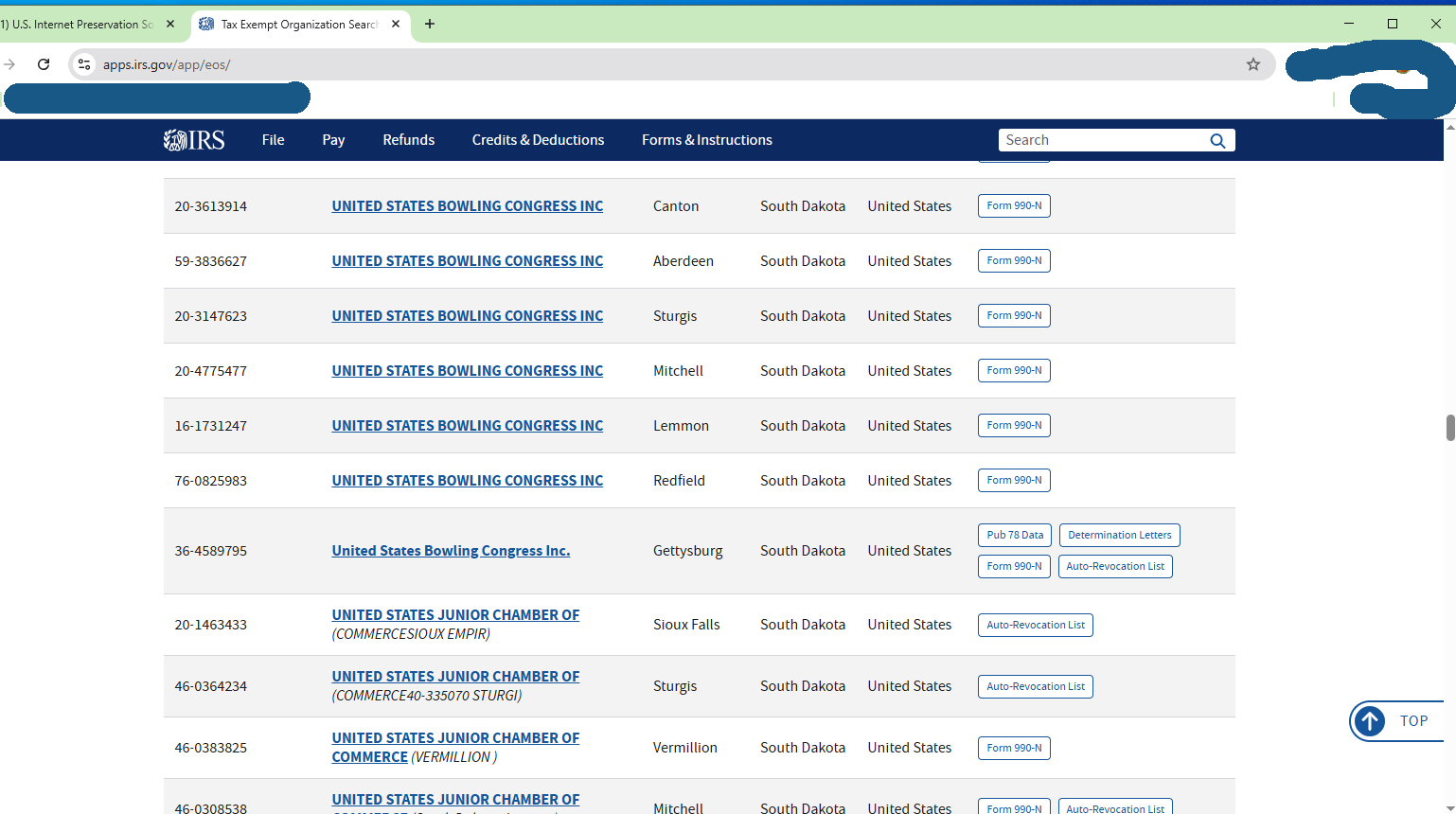Screen dimensions: 1456x814
Task: Click the IRS logo in the header
Action: (194, 140)
